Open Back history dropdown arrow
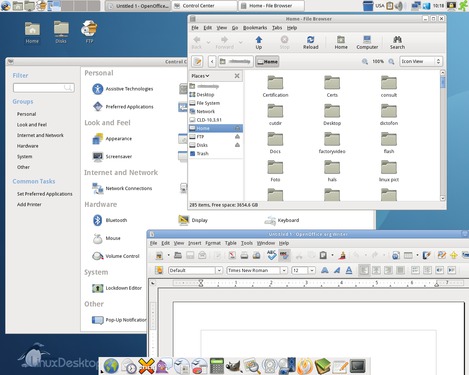This screenshot has width=469, height=375. point(209,43)
